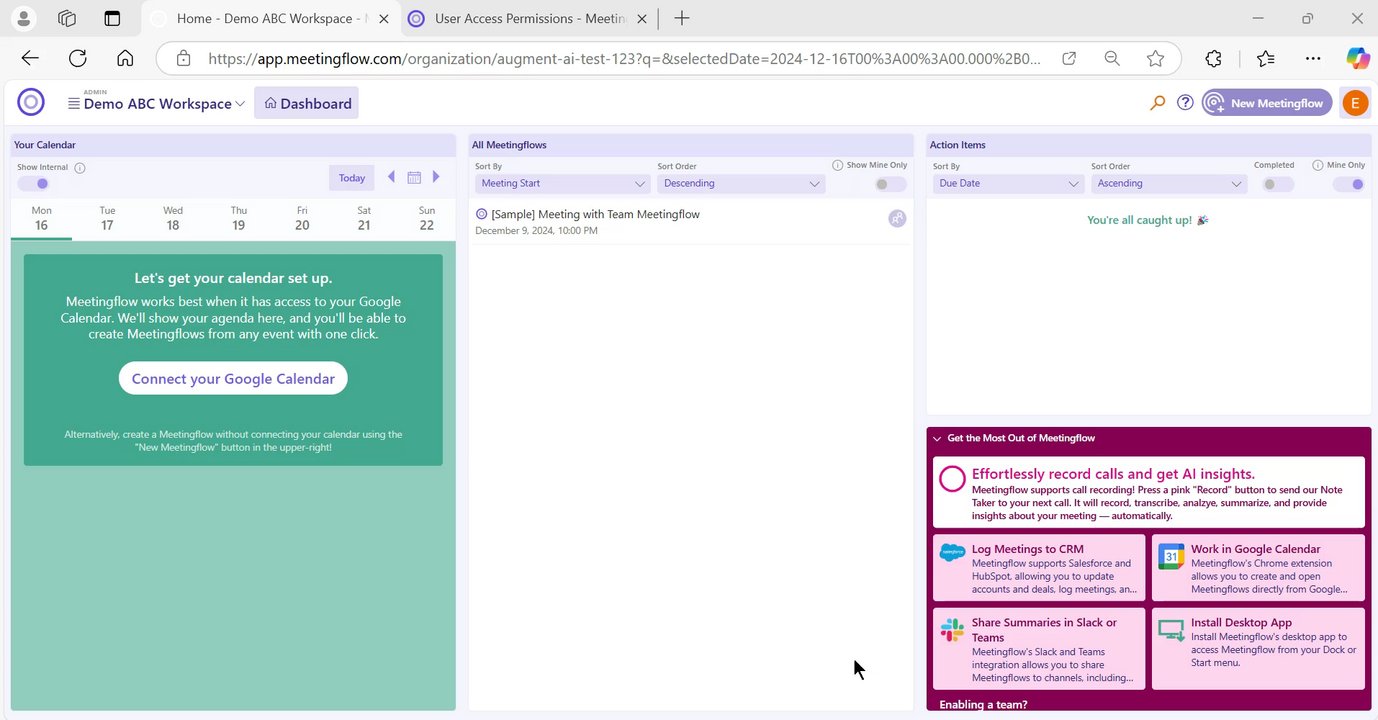Image resolution: width=1378 pixels, height=720 pixels.
Task: Open the Install Desktop App card
Action: pyautogui.click(x=1258, y=648)
